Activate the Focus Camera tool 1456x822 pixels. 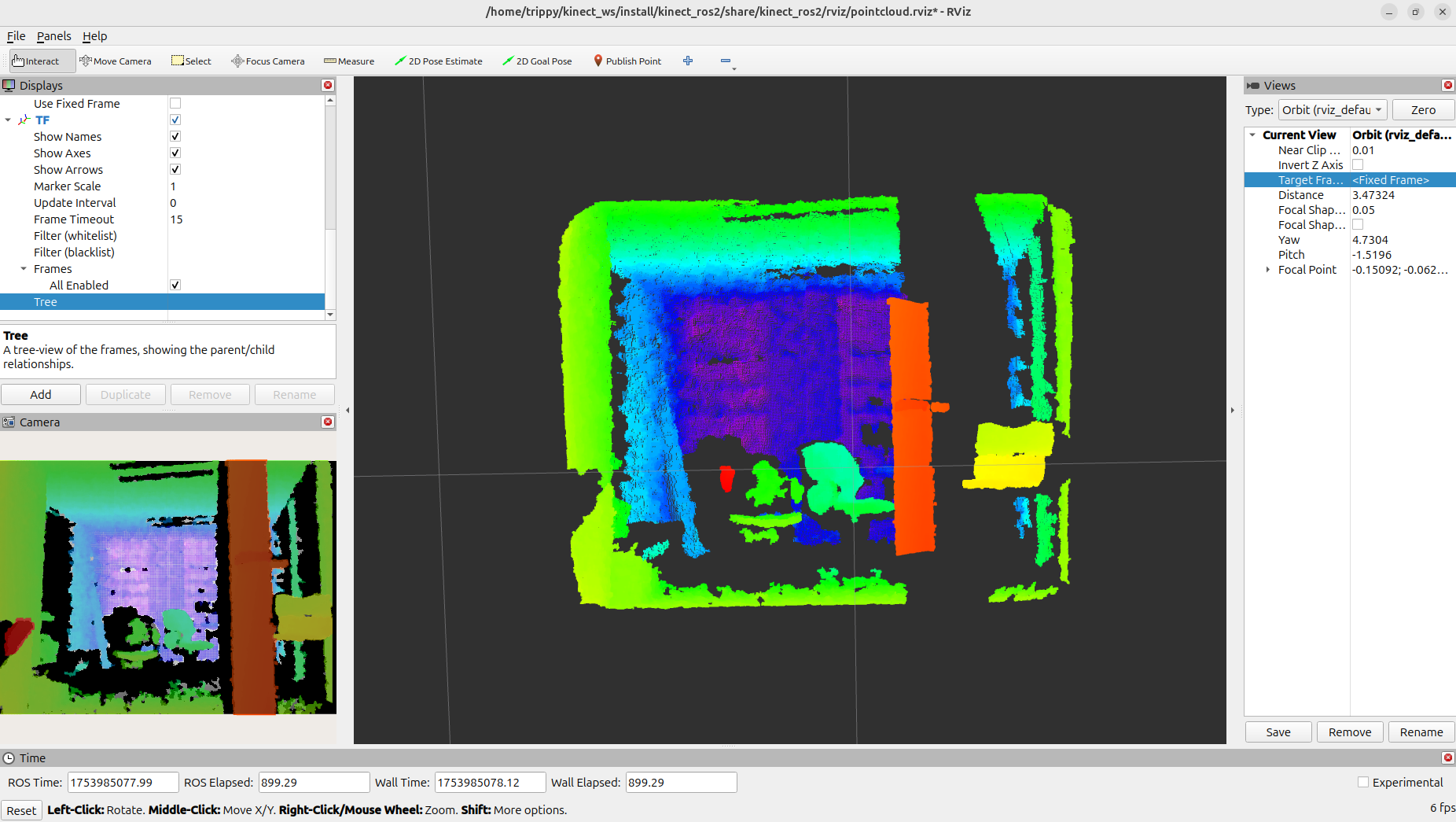click(x=267, y=61)
